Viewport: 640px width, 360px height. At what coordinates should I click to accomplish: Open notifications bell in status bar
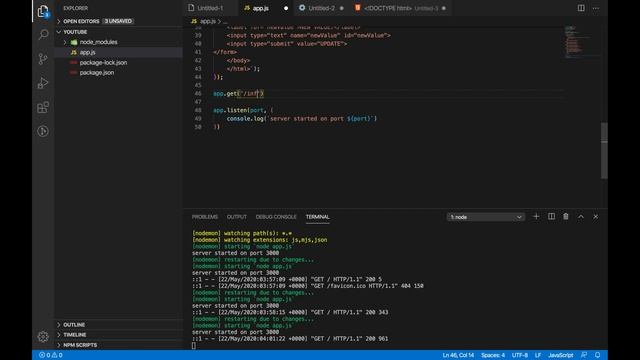point(598,355)
